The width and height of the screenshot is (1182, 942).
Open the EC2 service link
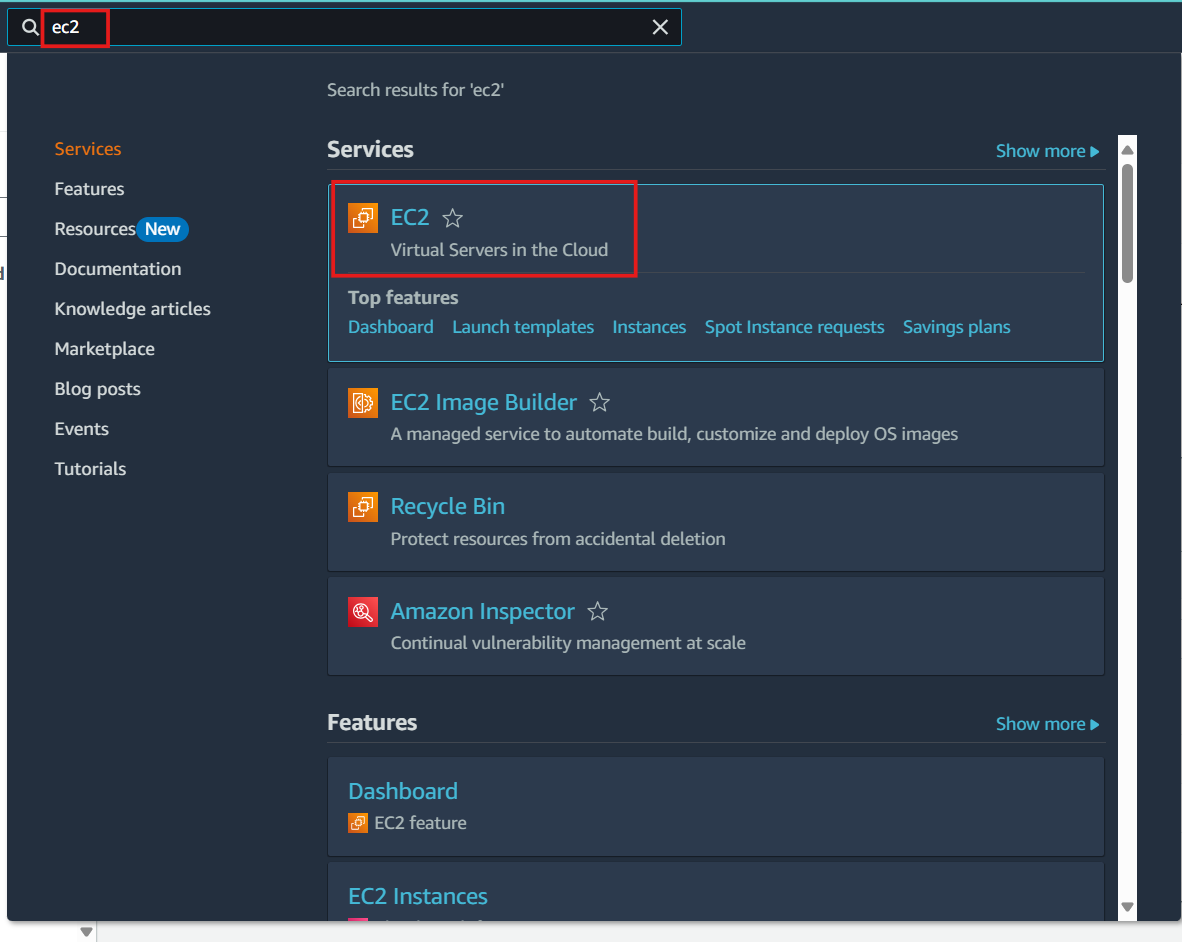coord(409,217)
